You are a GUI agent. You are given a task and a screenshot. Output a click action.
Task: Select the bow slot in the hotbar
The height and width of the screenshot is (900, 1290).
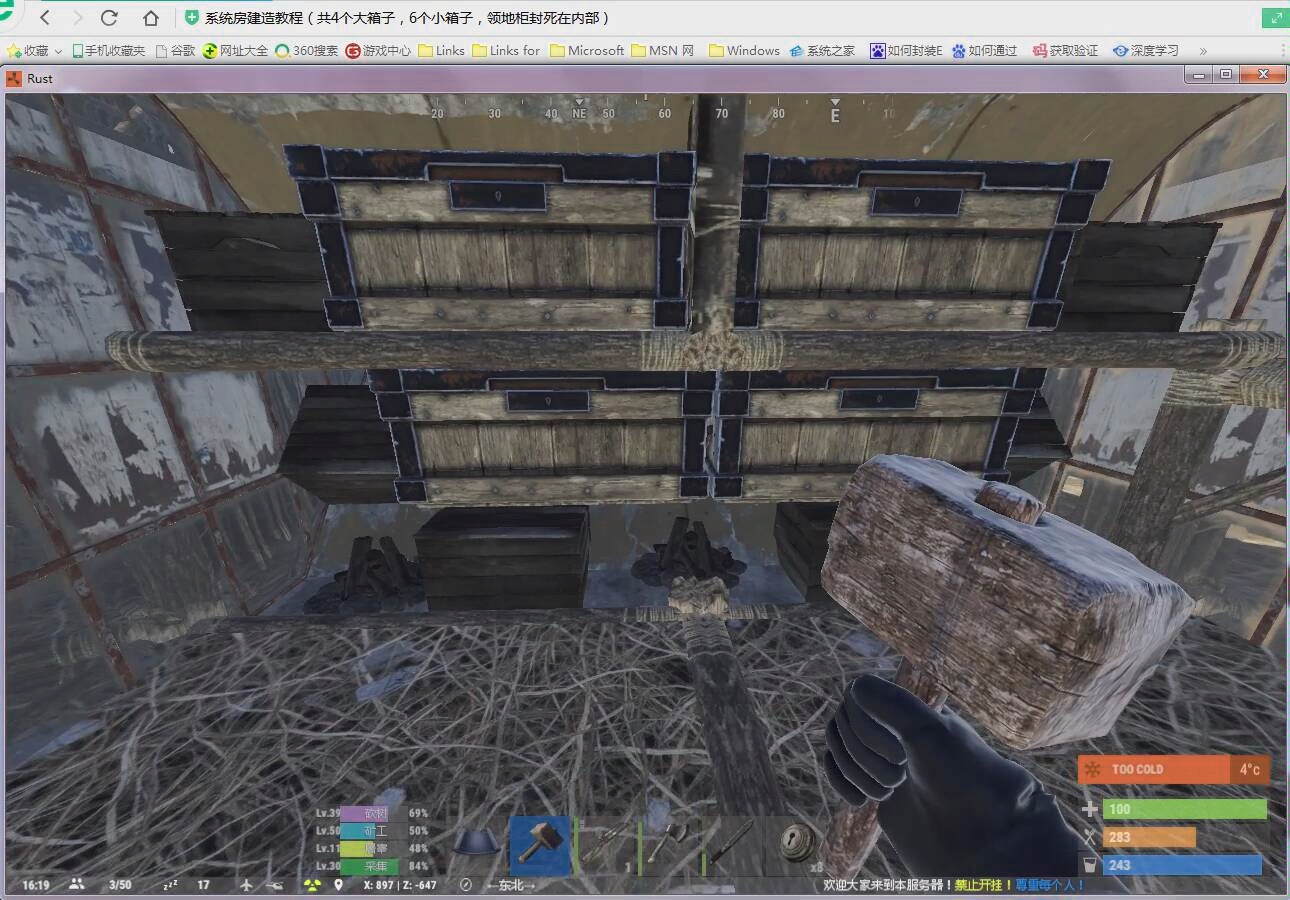[x=605, y=847]
